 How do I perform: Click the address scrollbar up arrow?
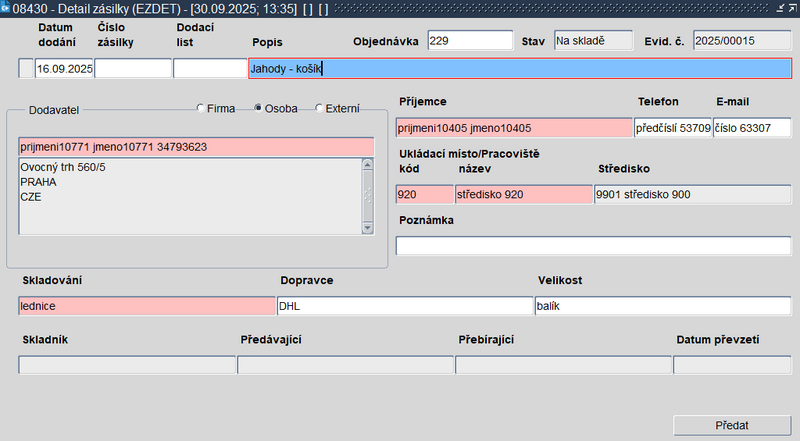pyautogui.click(x=367, y=164)
